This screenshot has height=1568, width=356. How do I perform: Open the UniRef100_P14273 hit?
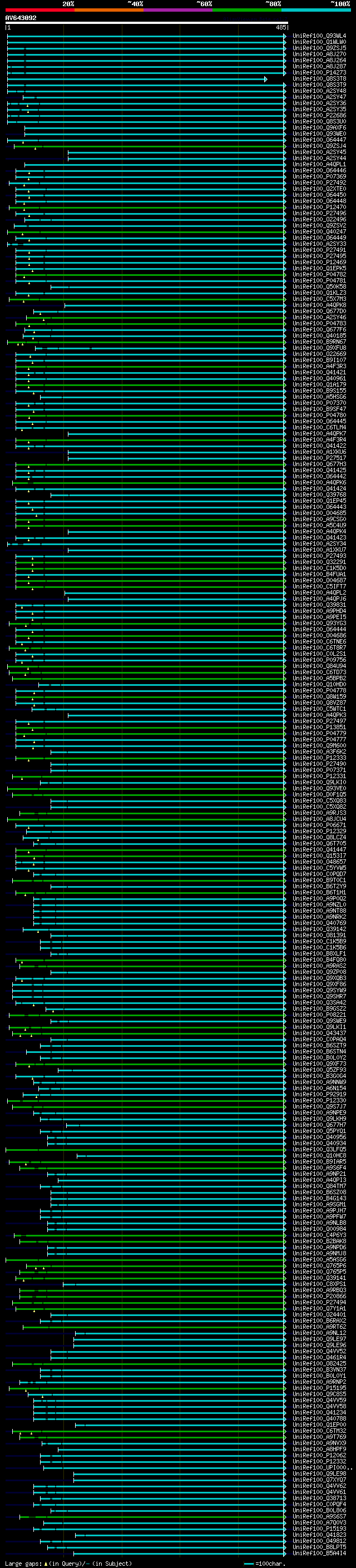[319, 72]
